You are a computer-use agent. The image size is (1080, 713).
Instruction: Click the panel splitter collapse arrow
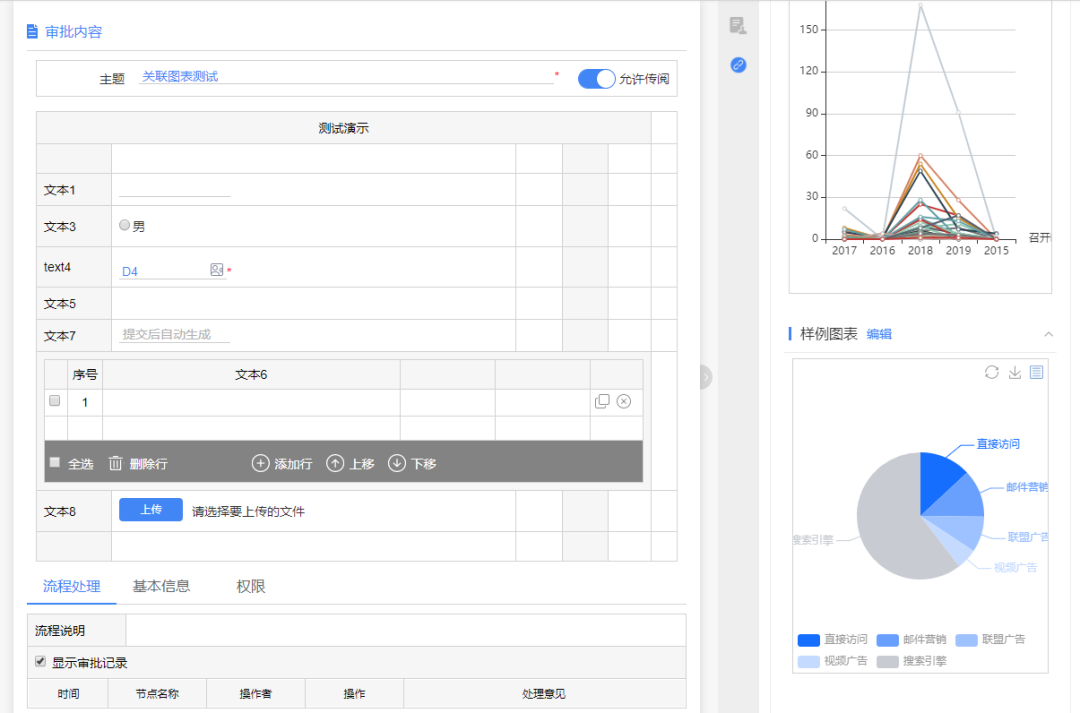[705, 377]
